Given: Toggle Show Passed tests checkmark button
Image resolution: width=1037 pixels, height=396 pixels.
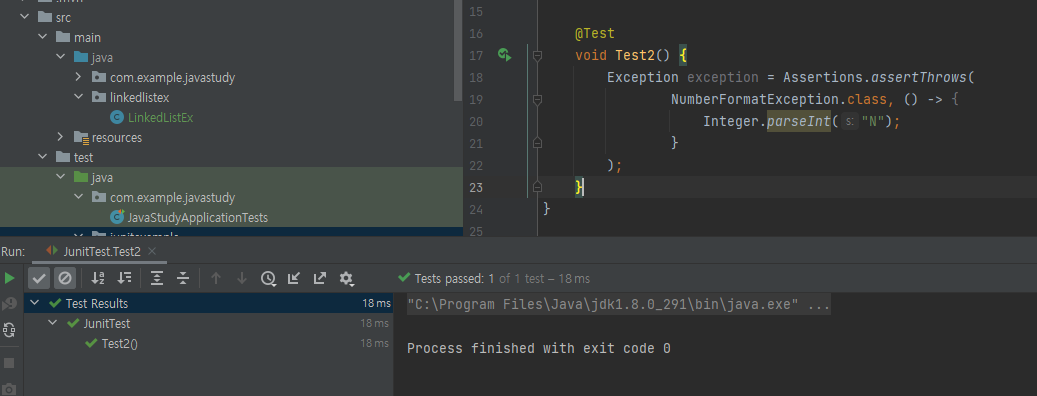Looking at the screenshot, I should pyautogui.click(x=39, y=278).
